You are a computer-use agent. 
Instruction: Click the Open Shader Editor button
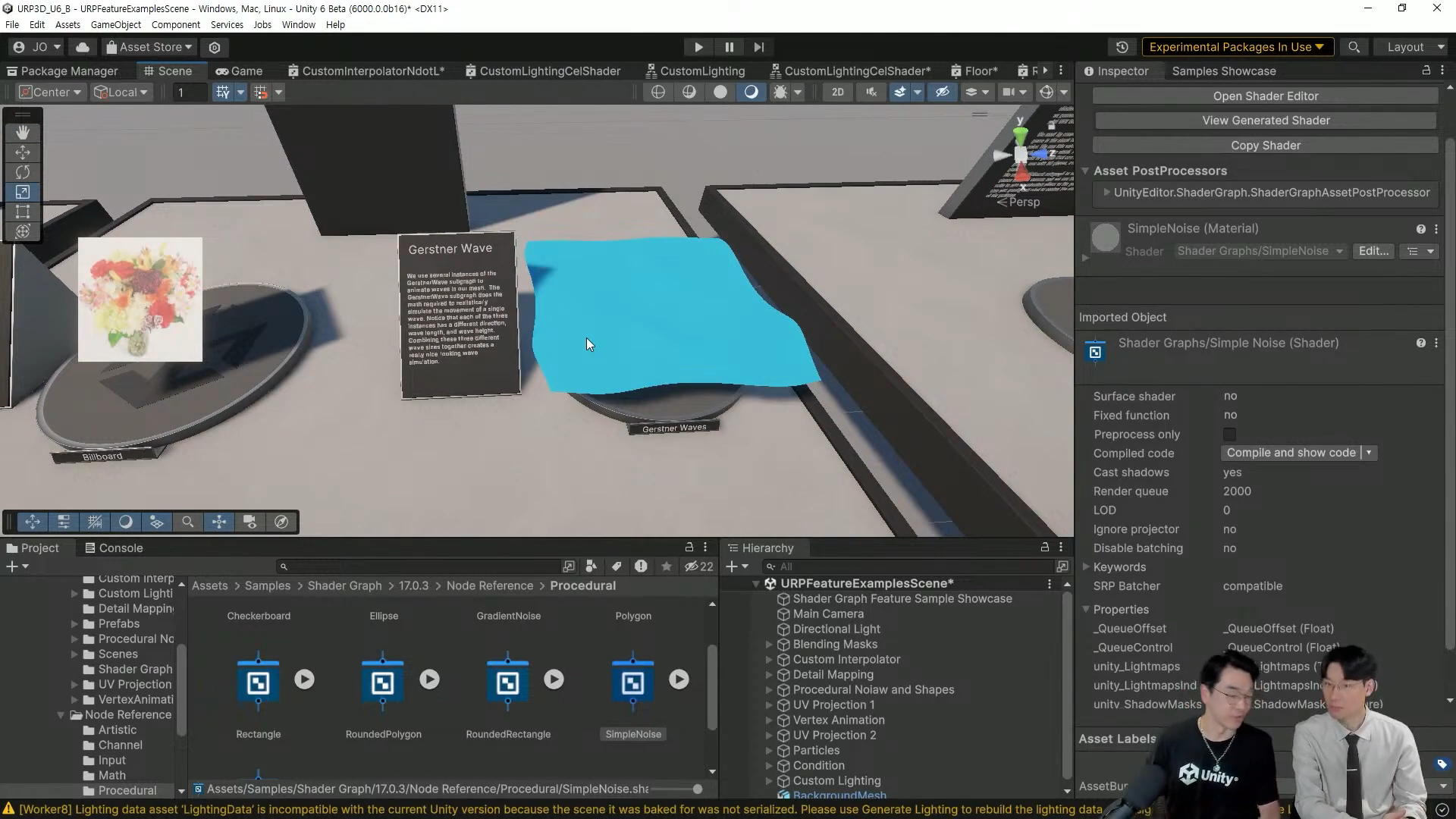1265,96
